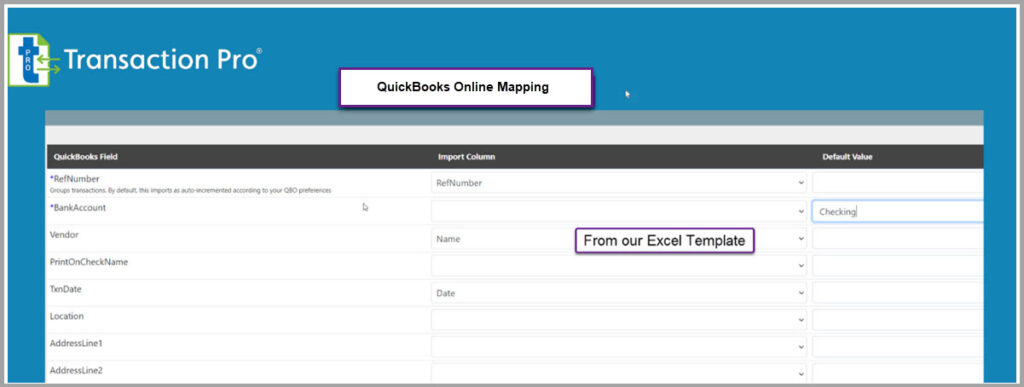Click the PrintOnCheckName default value field
Screen dimensions: 1024x387
coord(897,266)
